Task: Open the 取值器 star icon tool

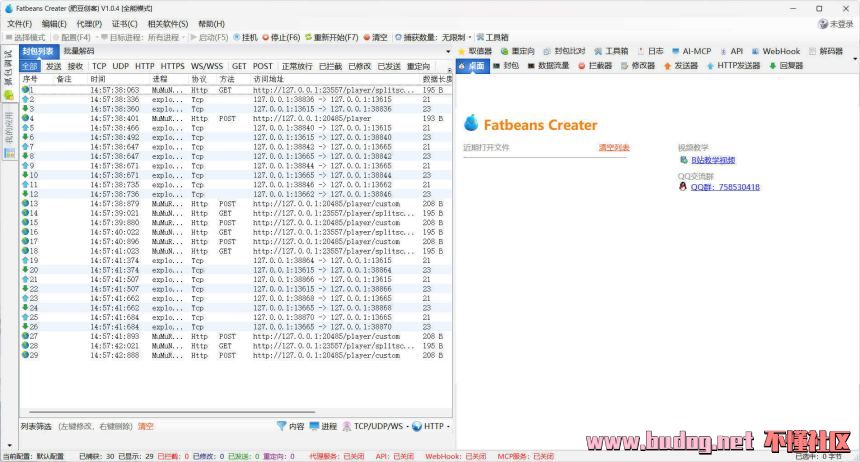Action: [x=475, y=51]
